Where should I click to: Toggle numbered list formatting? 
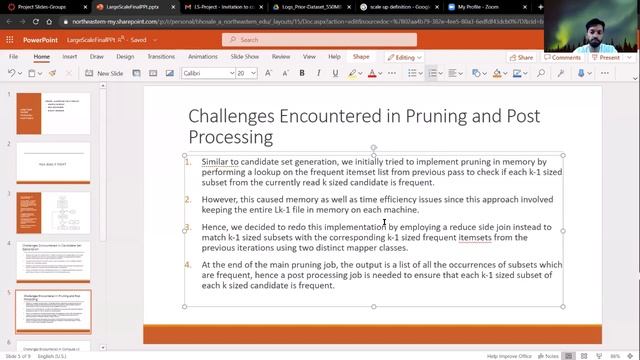[432, 73]
